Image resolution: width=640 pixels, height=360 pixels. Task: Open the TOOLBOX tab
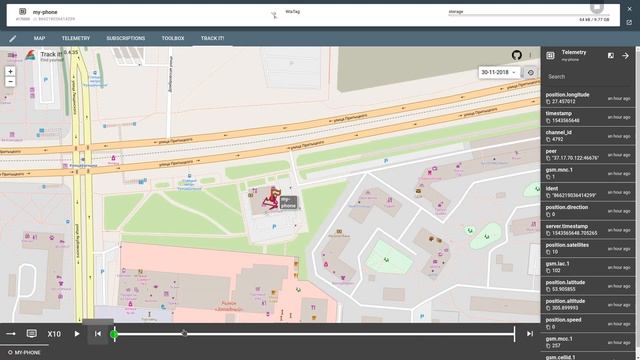(x=173, y=38)
